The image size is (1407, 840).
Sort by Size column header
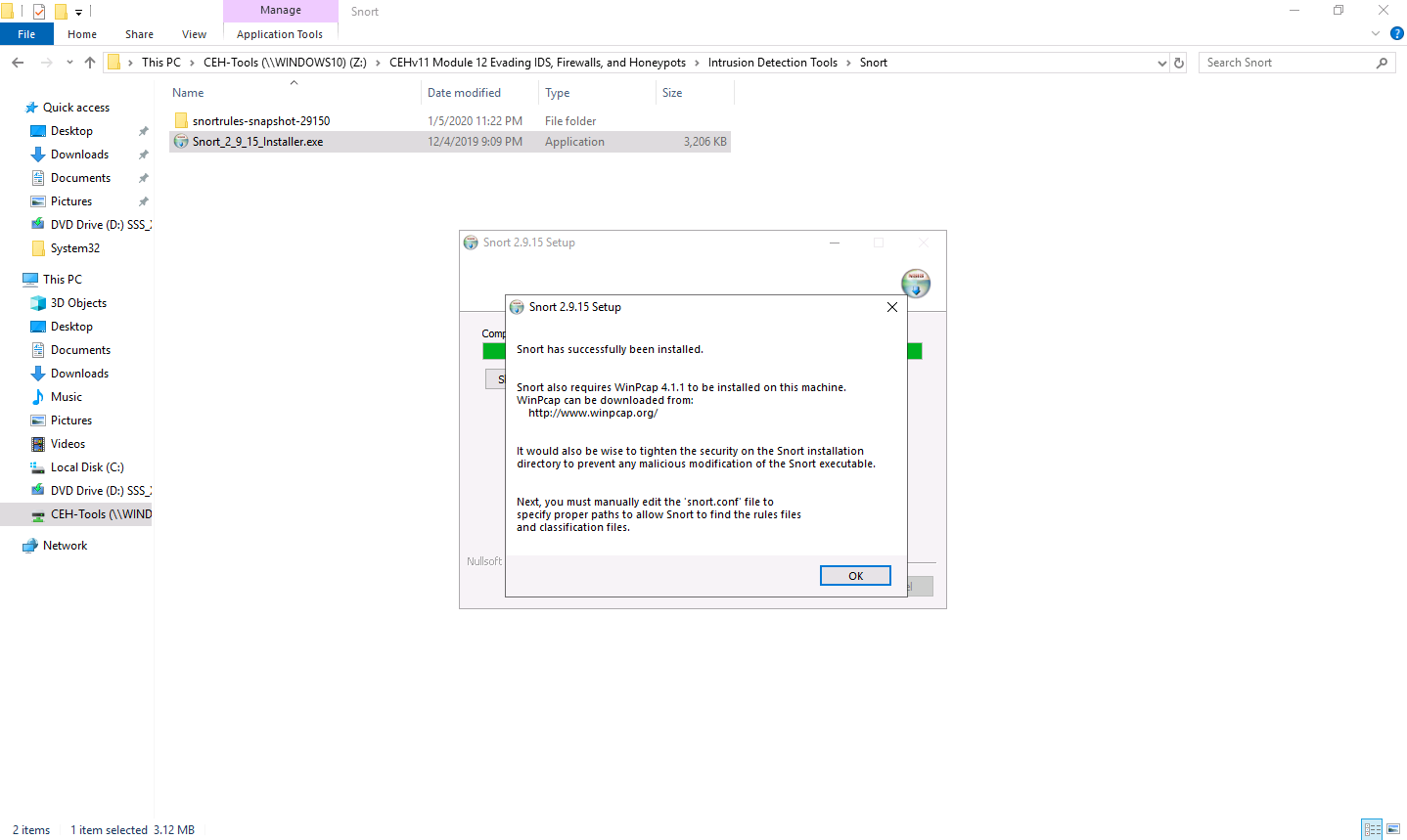[x=672, y=93]
